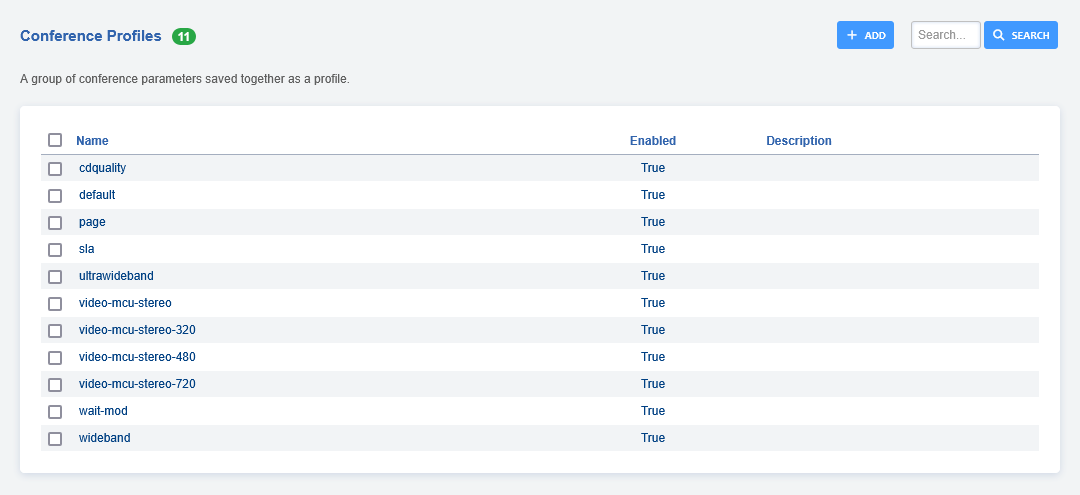The height and width of the screenshot is (495, 1080).
Task: Click the green 11 count badge
Action: pyautogui.click(x=184, y=37)
